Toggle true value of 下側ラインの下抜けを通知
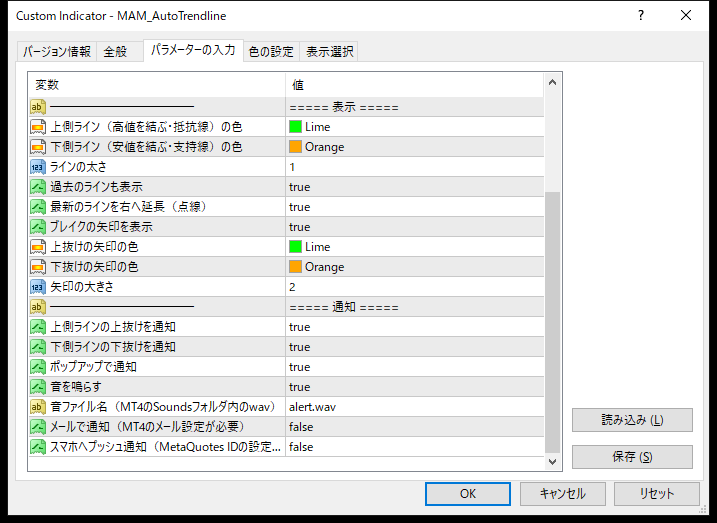This screenshot has width=717, height=523. coord(300,347)
